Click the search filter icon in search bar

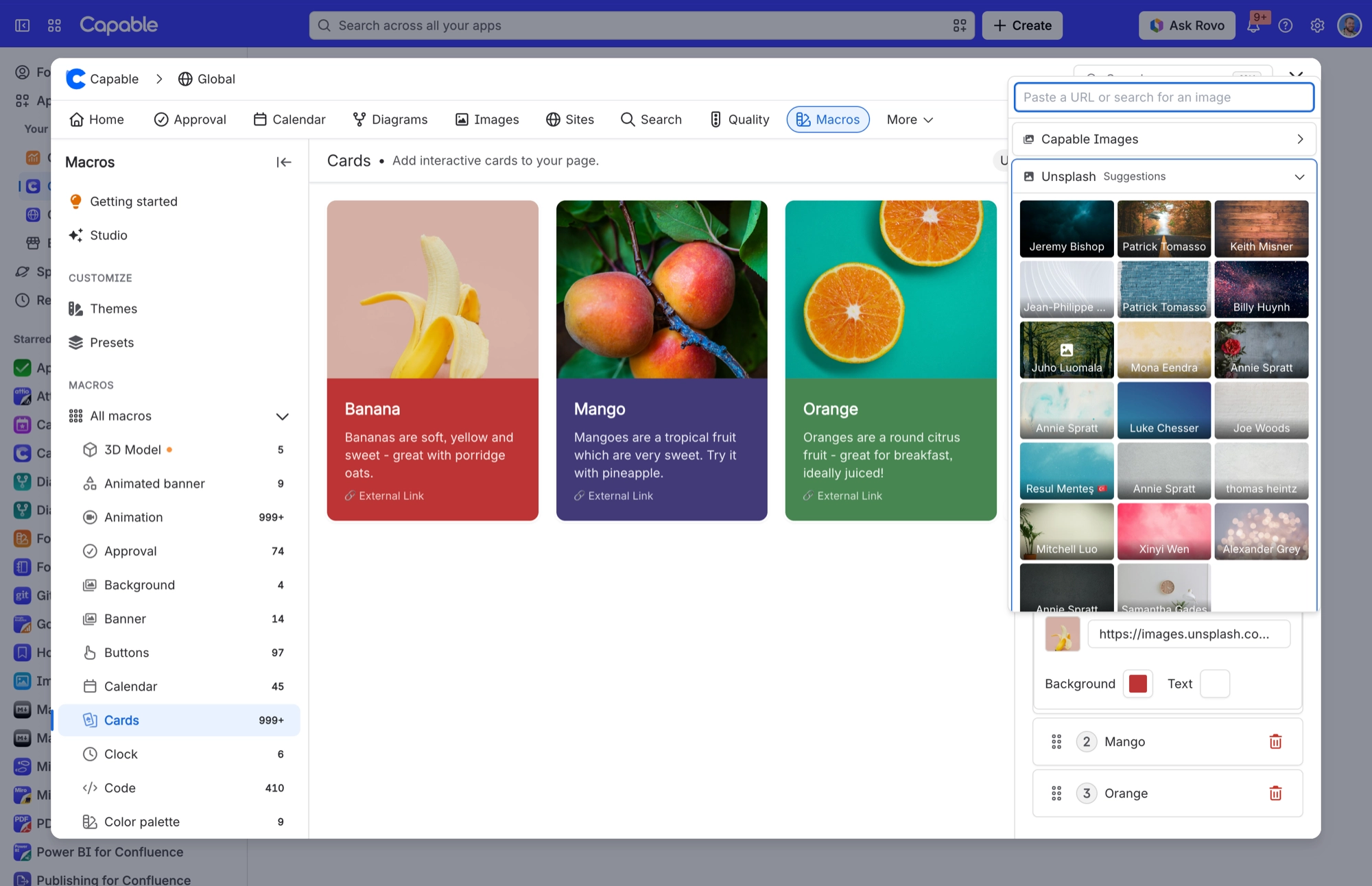coord(960,25)
